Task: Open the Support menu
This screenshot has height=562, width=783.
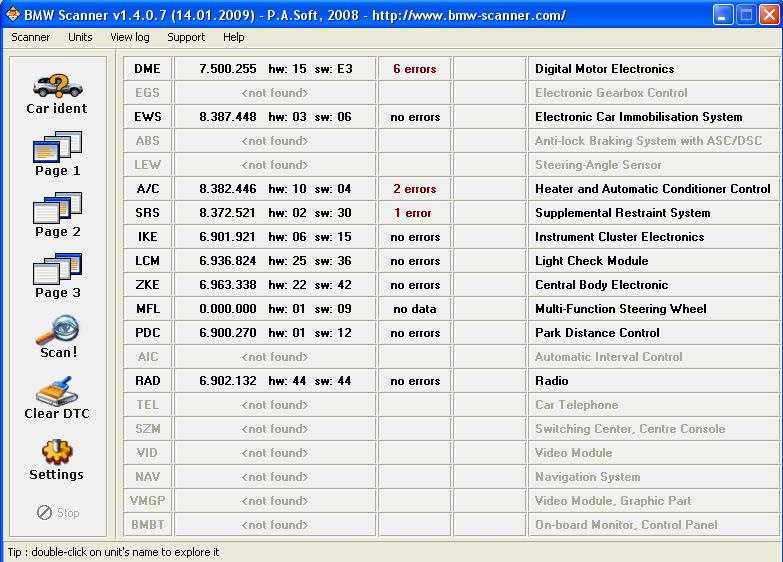Action: pos(186,37)
